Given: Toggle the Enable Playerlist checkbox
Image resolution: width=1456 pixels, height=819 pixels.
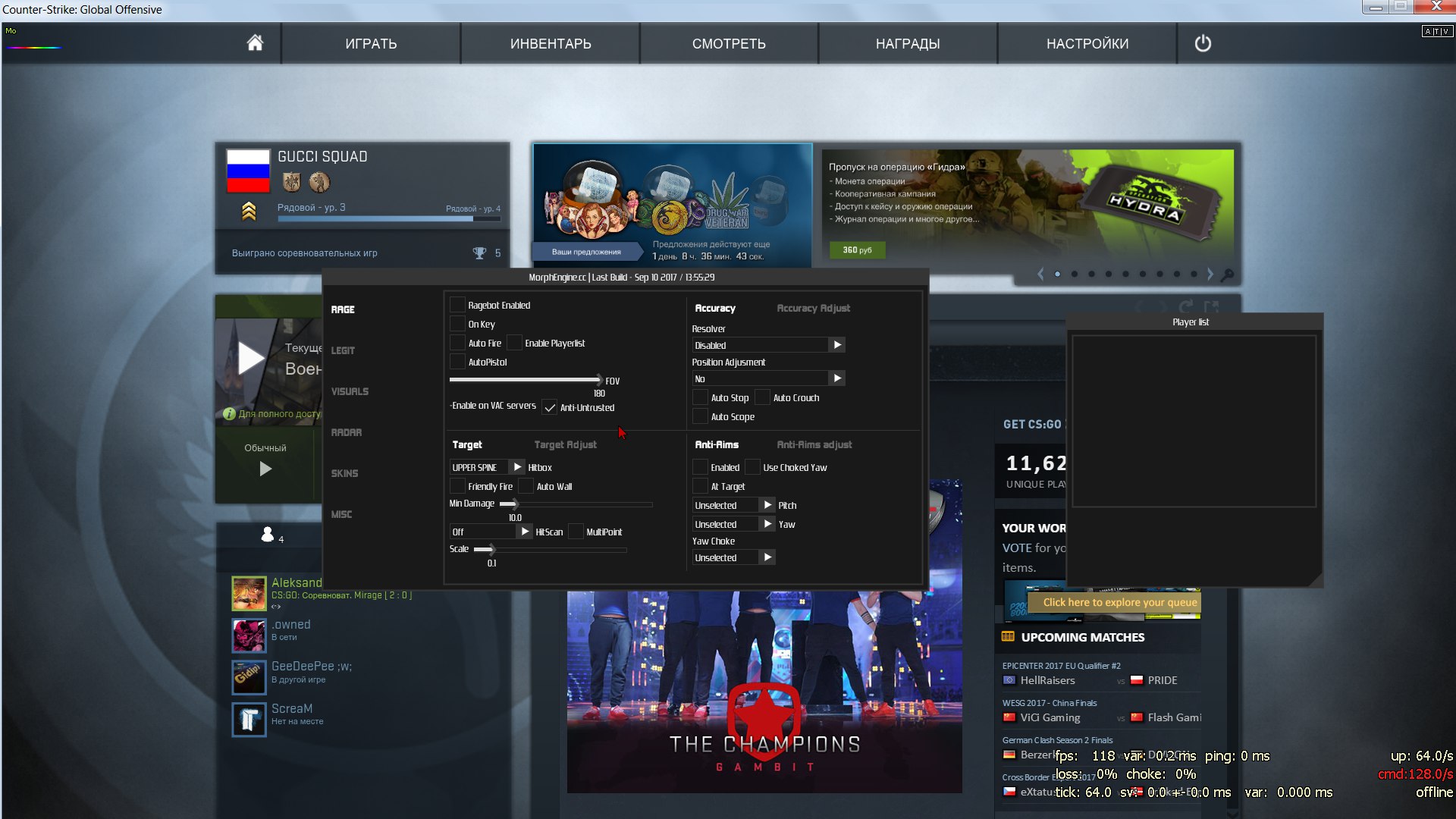Looking at the screenshot, I should [514, 343].
